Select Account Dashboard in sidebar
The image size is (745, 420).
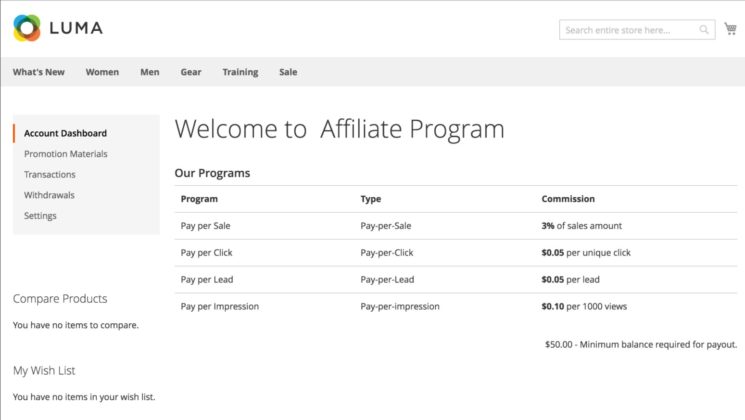pyautogui.click(x=65, y=133)
